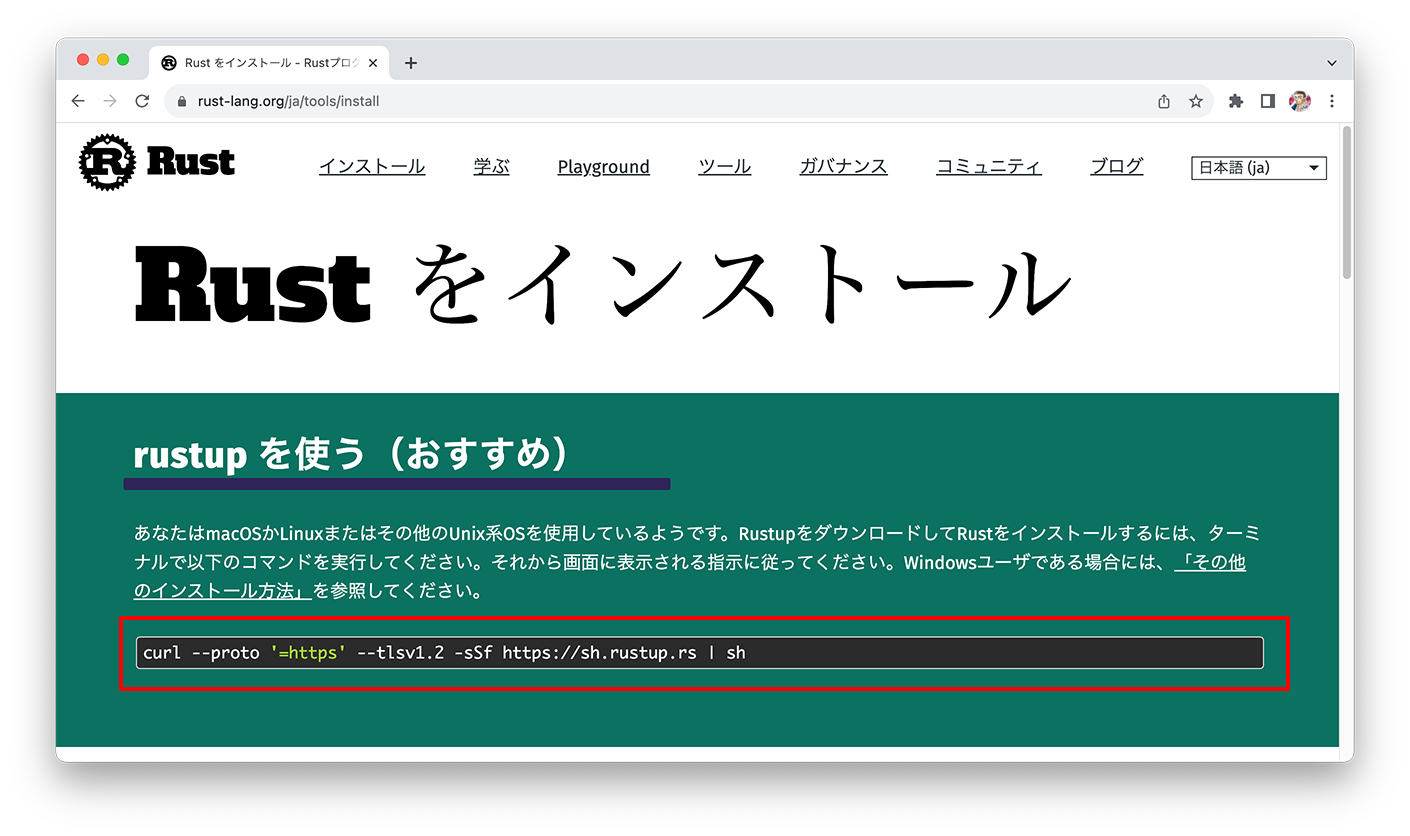Bookmark this page with the star icon
The width and height of the screenshot is (1410, 836).
click(1195, 101)
